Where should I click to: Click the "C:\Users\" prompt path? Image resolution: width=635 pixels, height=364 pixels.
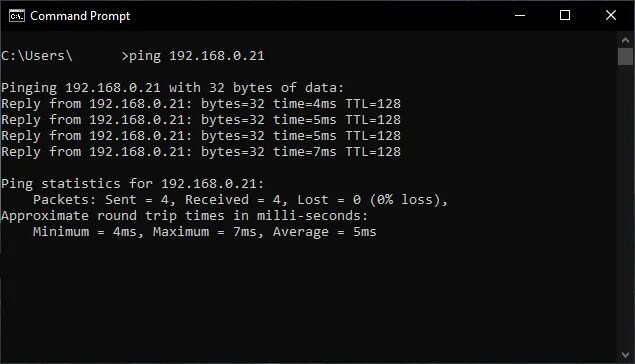click(x=37, y=56)
